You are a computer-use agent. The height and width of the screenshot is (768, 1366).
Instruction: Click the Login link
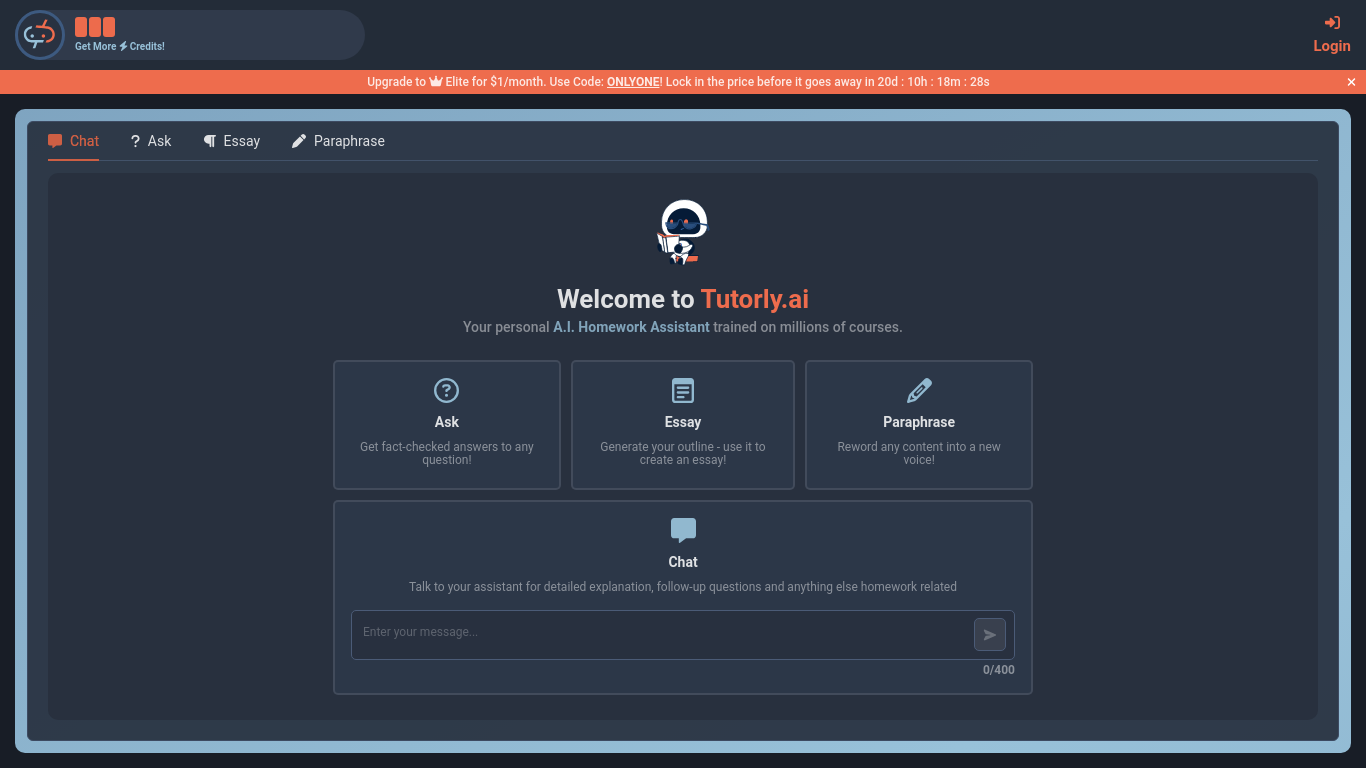click(x=1331, y=45)
